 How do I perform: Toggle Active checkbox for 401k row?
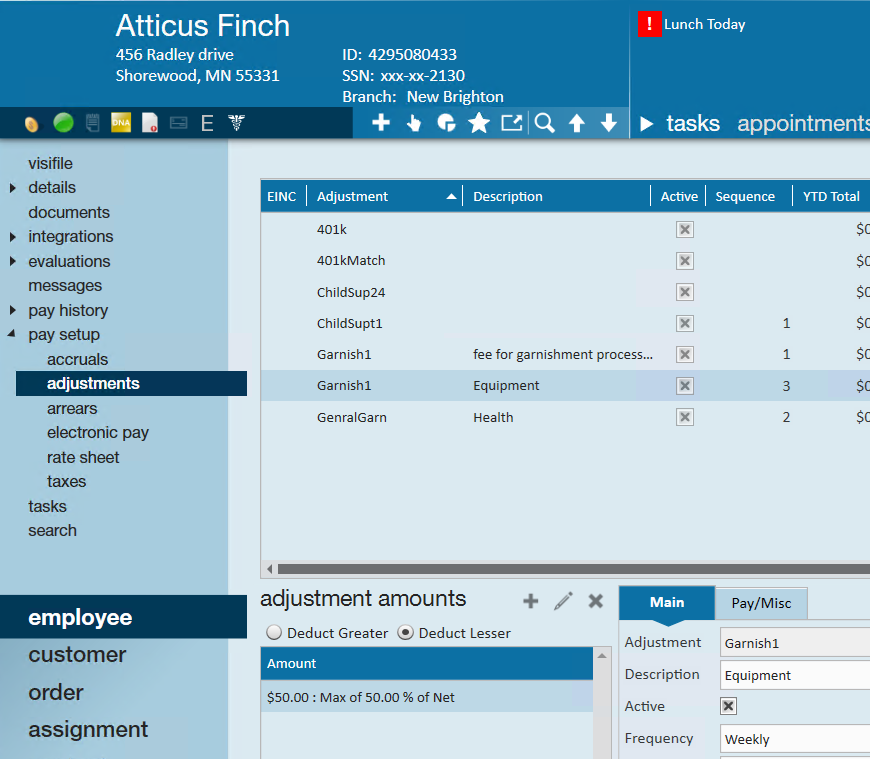tap(685, 229)
